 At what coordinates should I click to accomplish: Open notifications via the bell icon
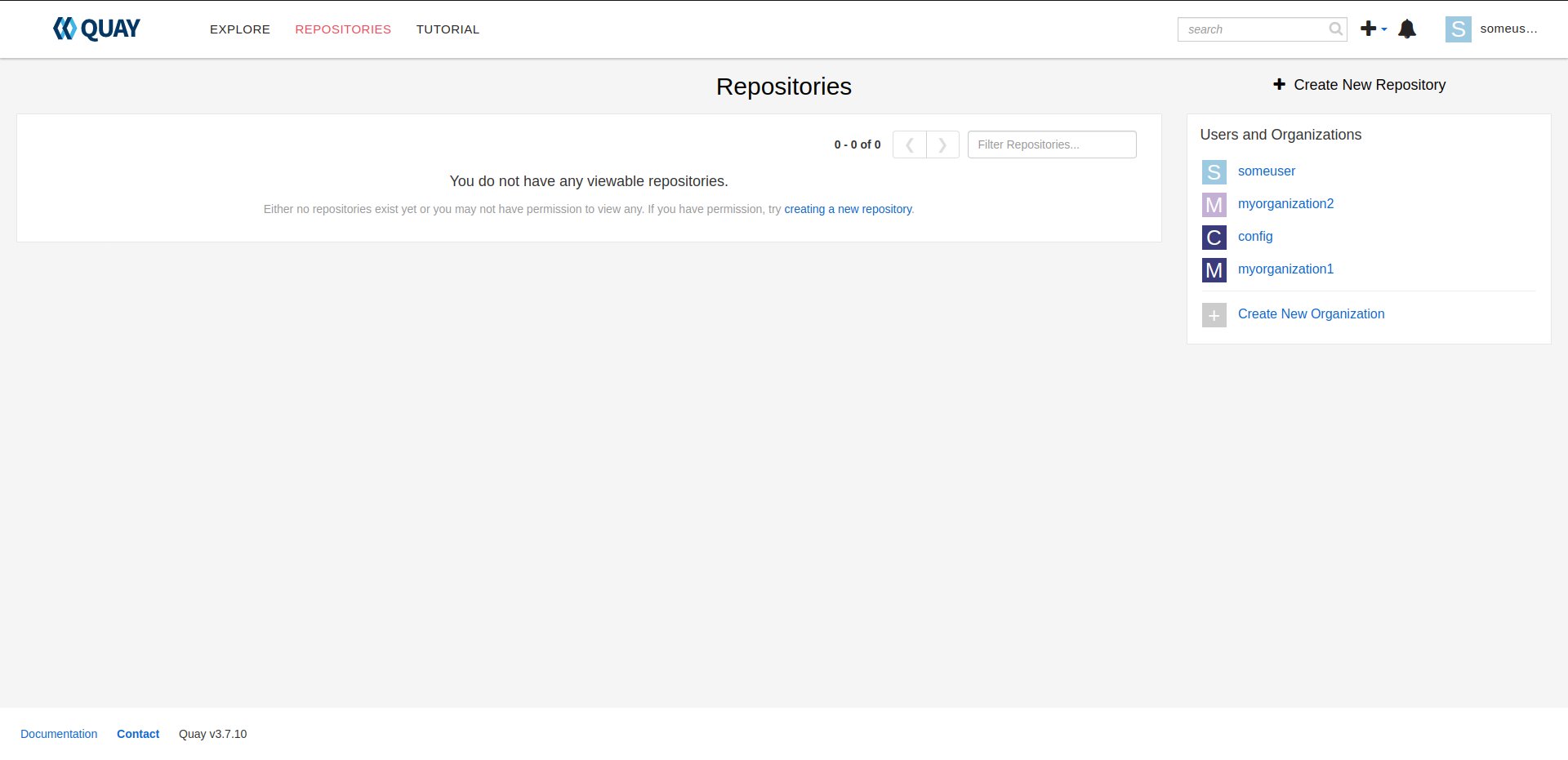[1407, 29]
